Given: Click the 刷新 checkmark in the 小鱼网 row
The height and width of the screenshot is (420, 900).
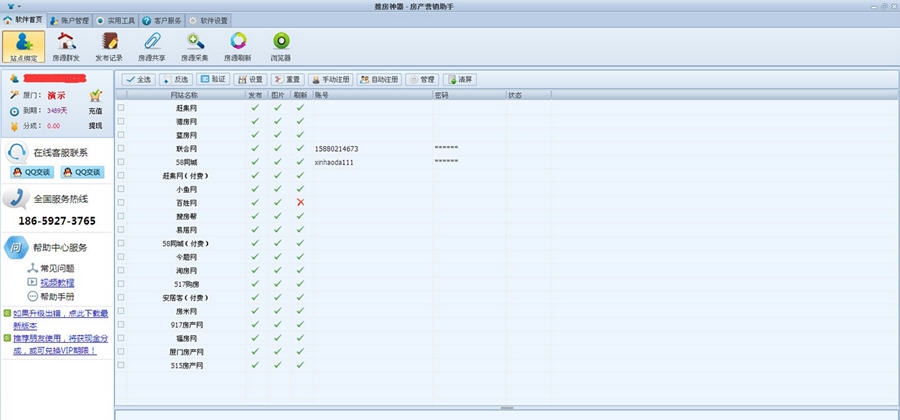Looking at the screenshot, I should (300, 189).
